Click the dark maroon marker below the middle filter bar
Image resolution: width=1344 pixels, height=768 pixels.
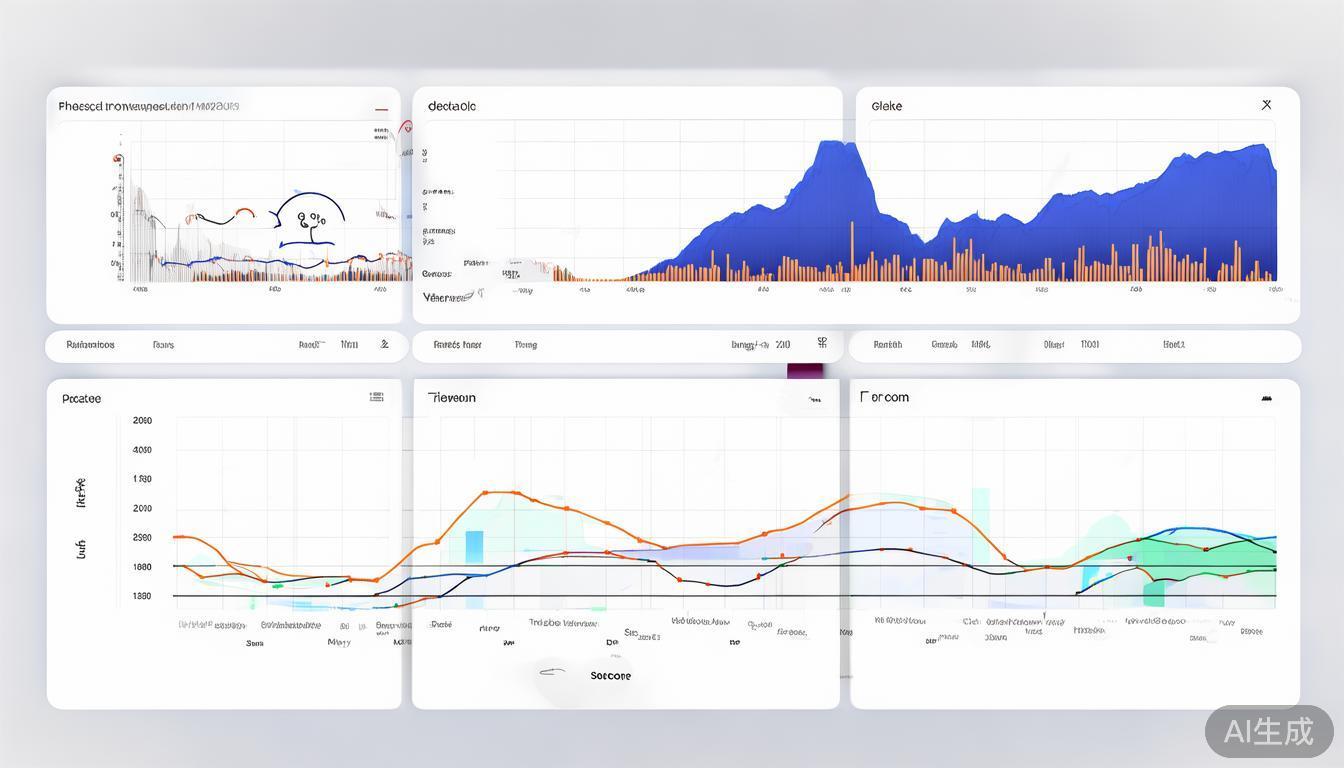(x=805, y=371)
